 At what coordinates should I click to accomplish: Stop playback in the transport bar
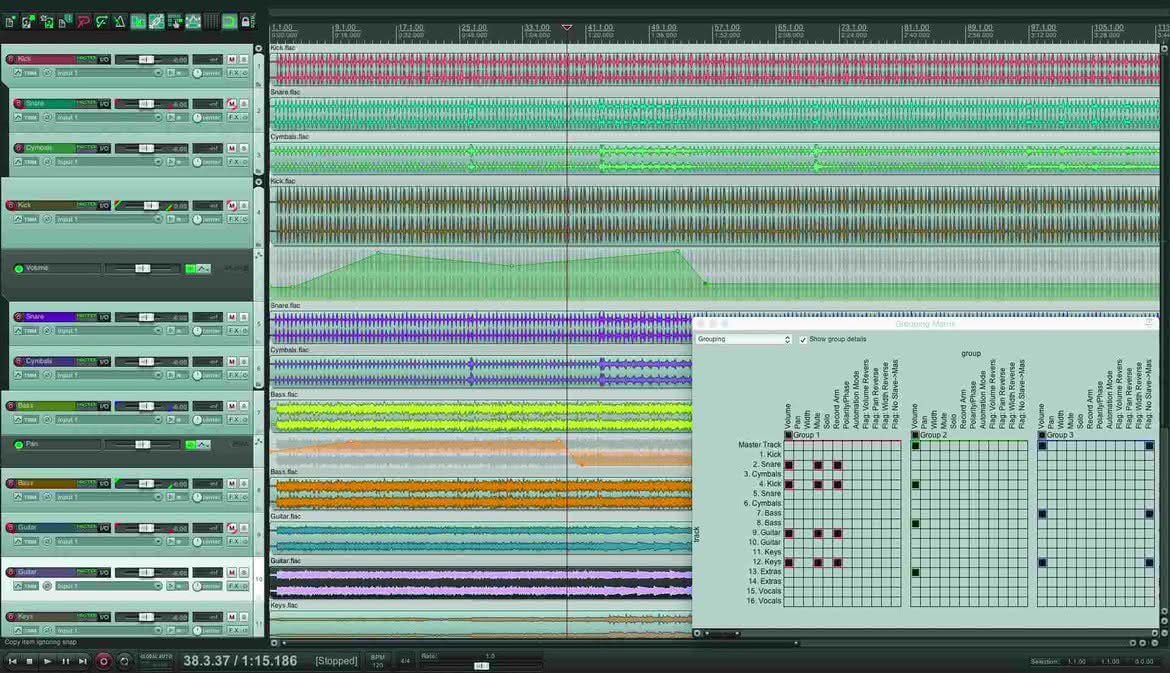click(30, 661)
